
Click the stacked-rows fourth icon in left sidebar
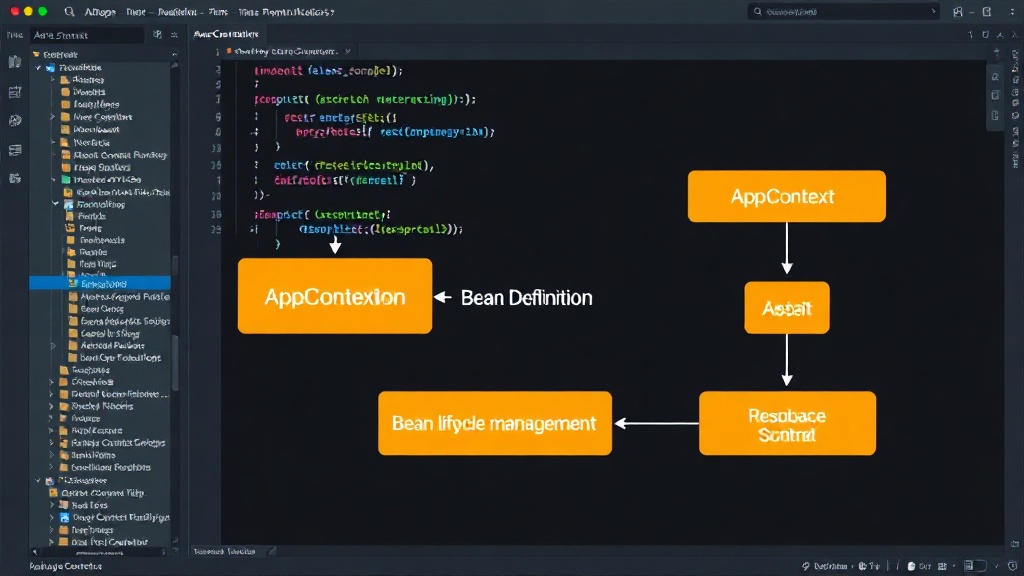pos(15,150)
